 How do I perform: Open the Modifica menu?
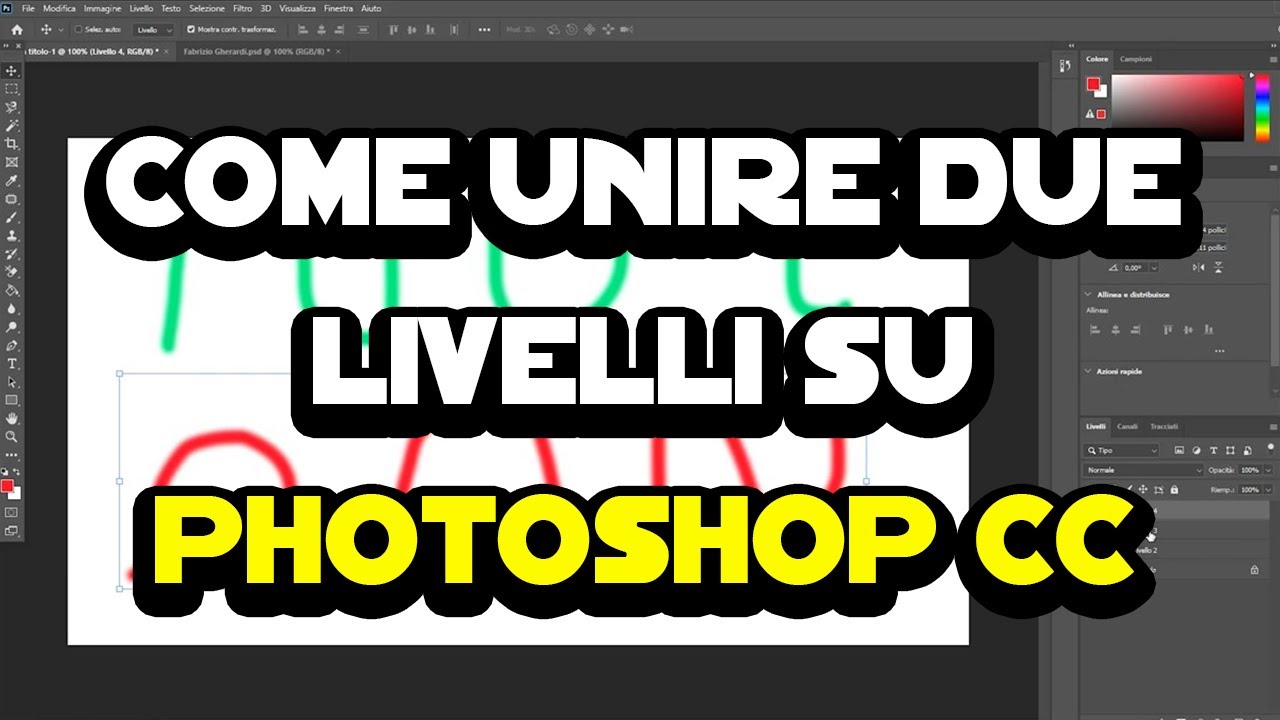[x=59, y=8]
